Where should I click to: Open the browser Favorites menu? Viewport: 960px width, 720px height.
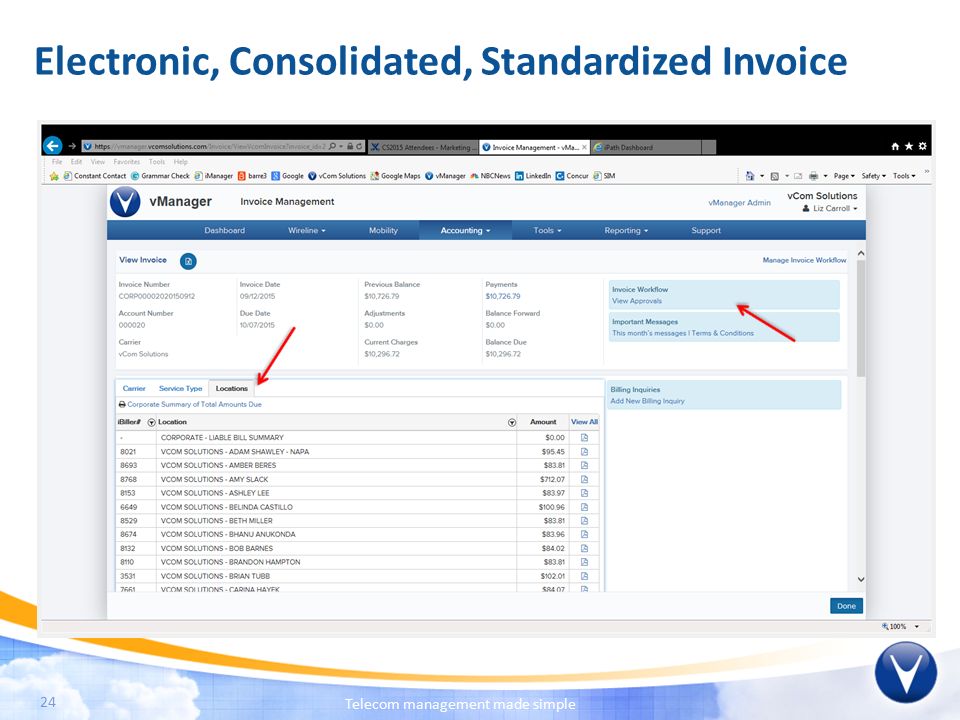(x=127, y=162)
